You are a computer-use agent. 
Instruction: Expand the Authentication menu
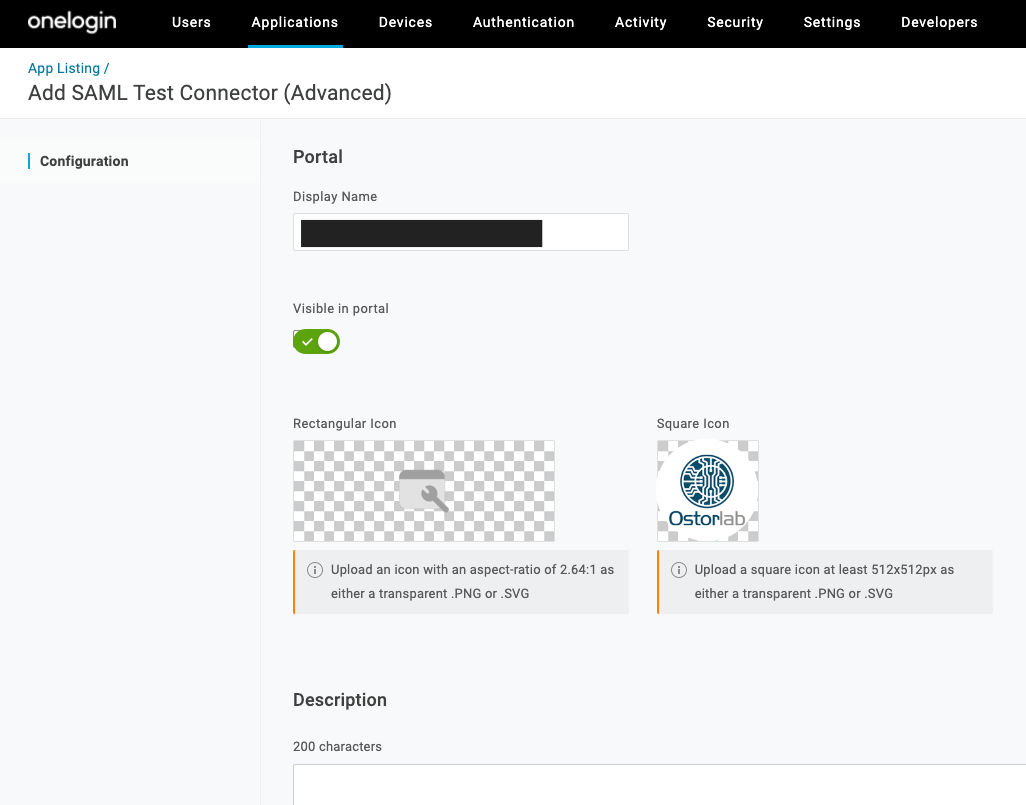tap(523, 22)
